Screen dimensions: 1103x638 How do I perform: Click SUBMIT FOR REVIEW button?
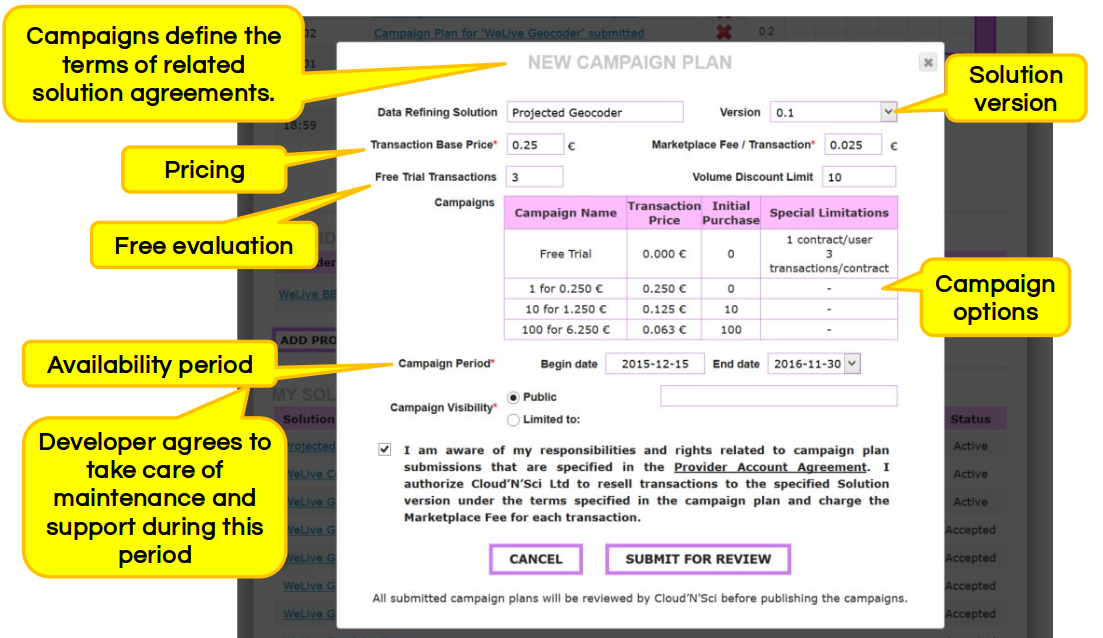tap(698, 559)
